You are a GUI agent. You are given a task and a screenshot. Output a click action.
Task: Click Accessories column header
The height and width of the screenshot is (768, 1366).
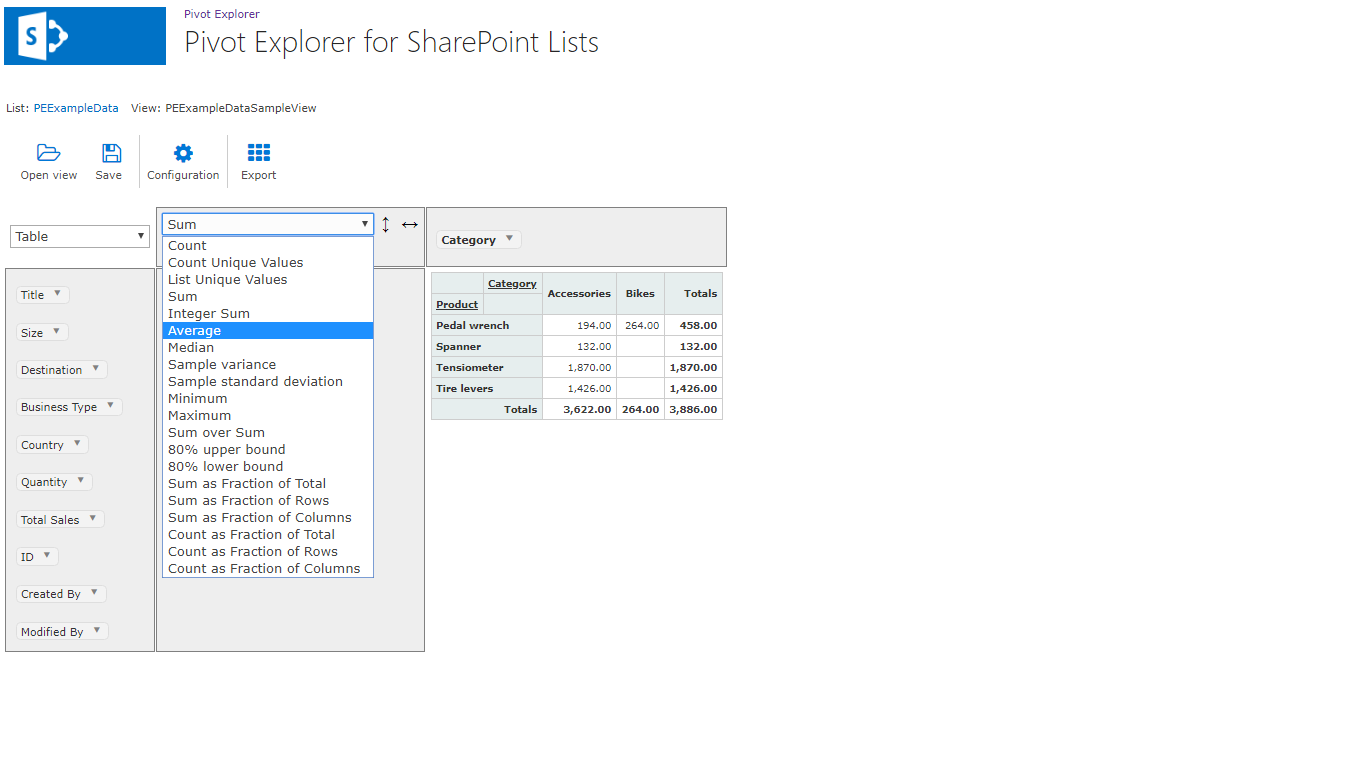tap(579, 294)
